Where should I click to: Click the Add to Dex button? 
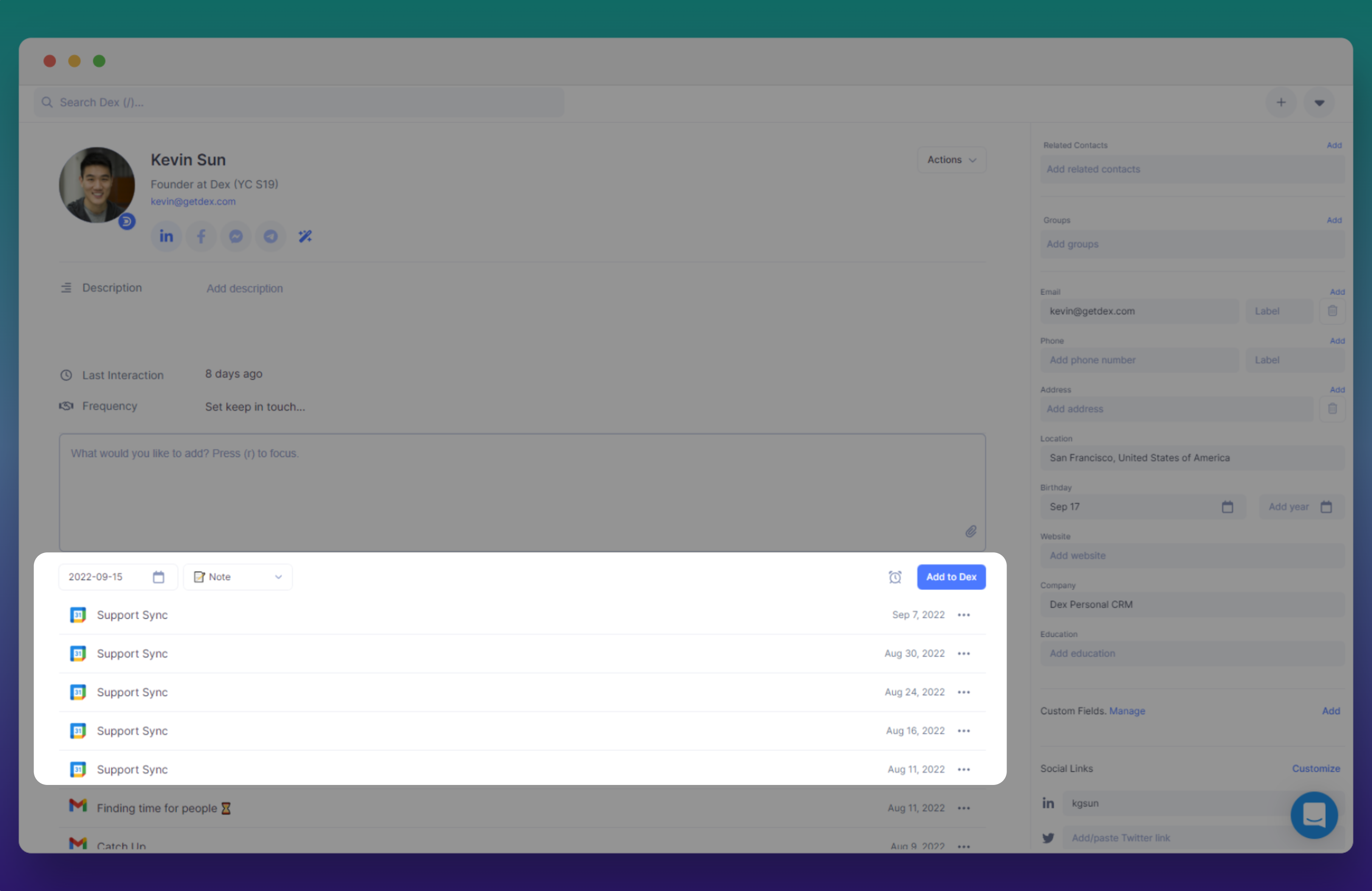tap(951, 577)
